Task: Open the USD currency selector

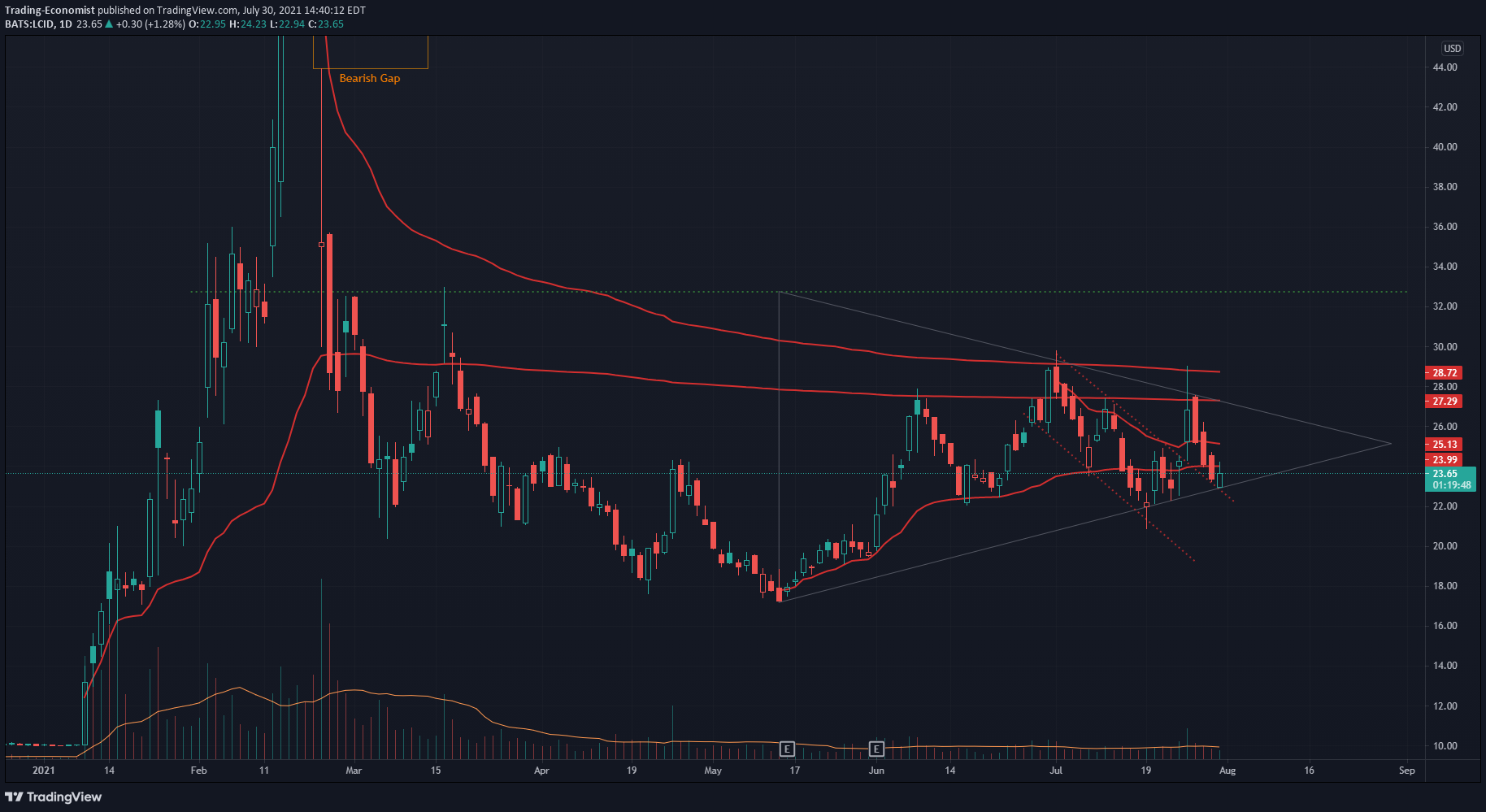Action: click(x=1452, y=48)
